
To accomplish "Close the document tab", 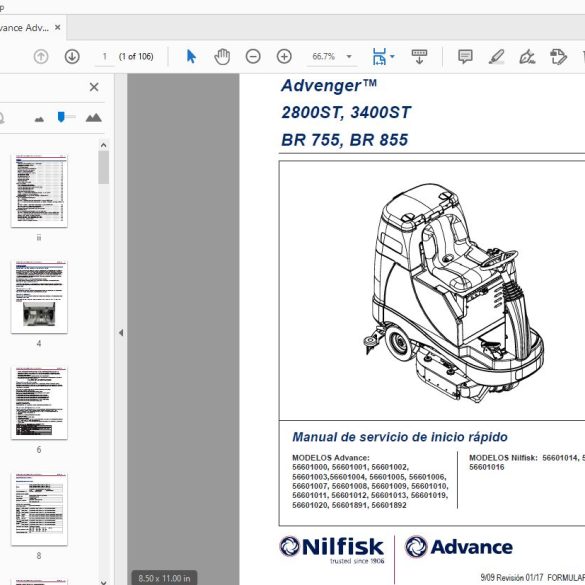I will pos(57,27).
